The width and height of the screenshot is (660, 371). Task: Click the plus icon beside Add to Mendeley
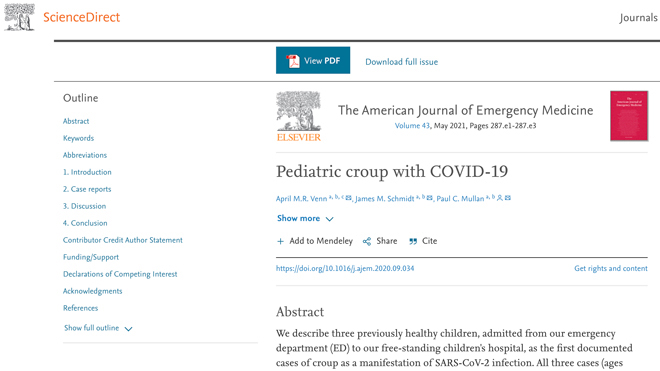click(280, 241)
